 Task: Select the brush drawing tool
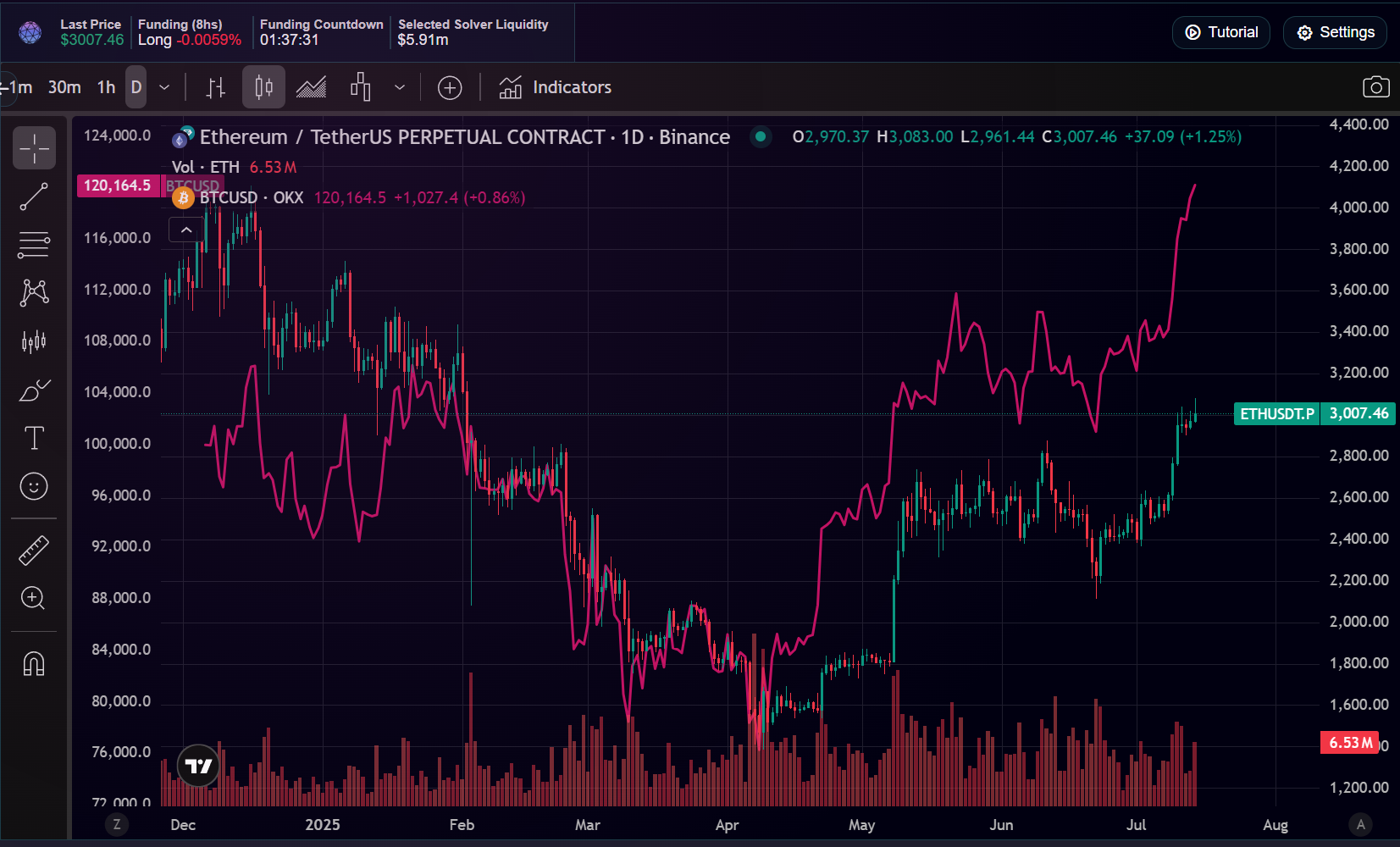point(34,390)
